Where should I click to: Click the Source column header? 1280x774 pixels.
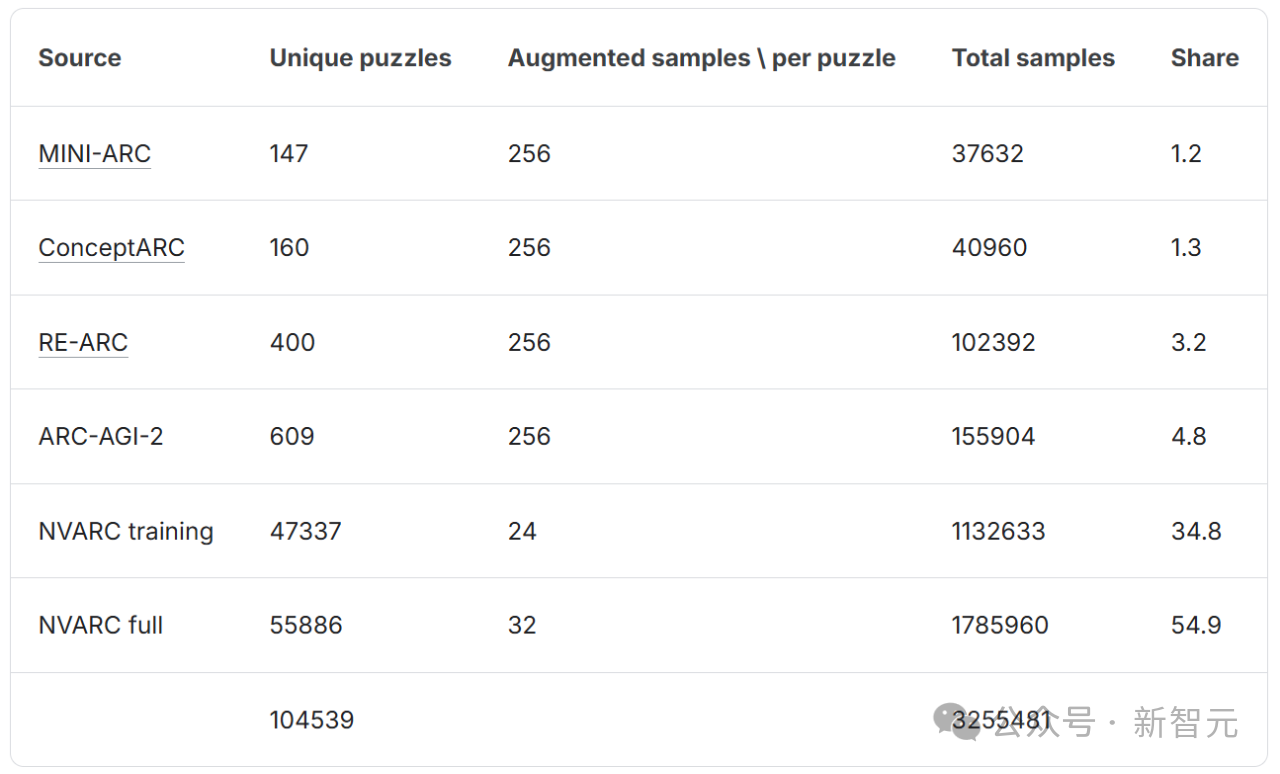tap(80, 58)
